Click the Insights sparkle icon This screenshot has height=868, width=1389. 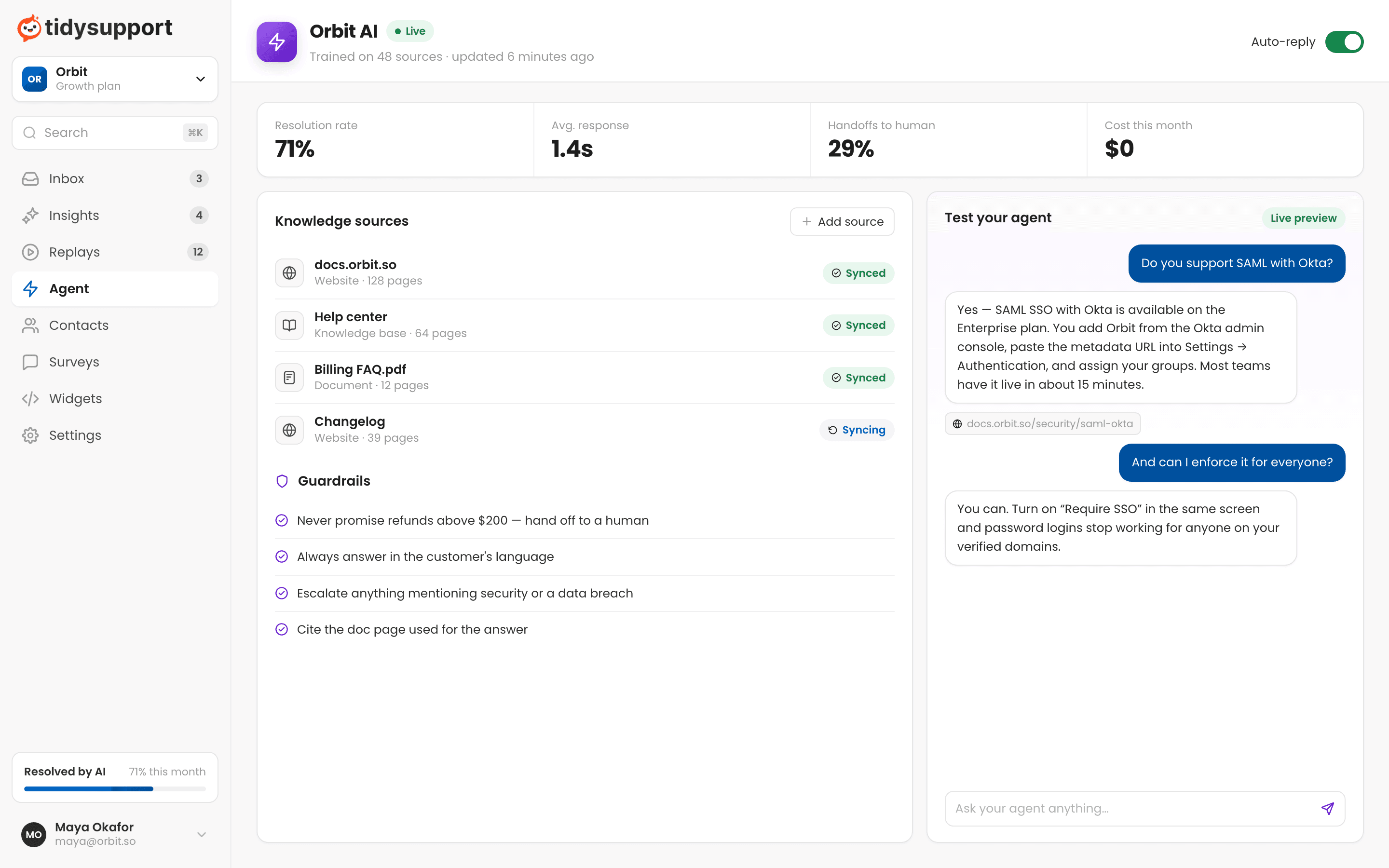(30, 215)
